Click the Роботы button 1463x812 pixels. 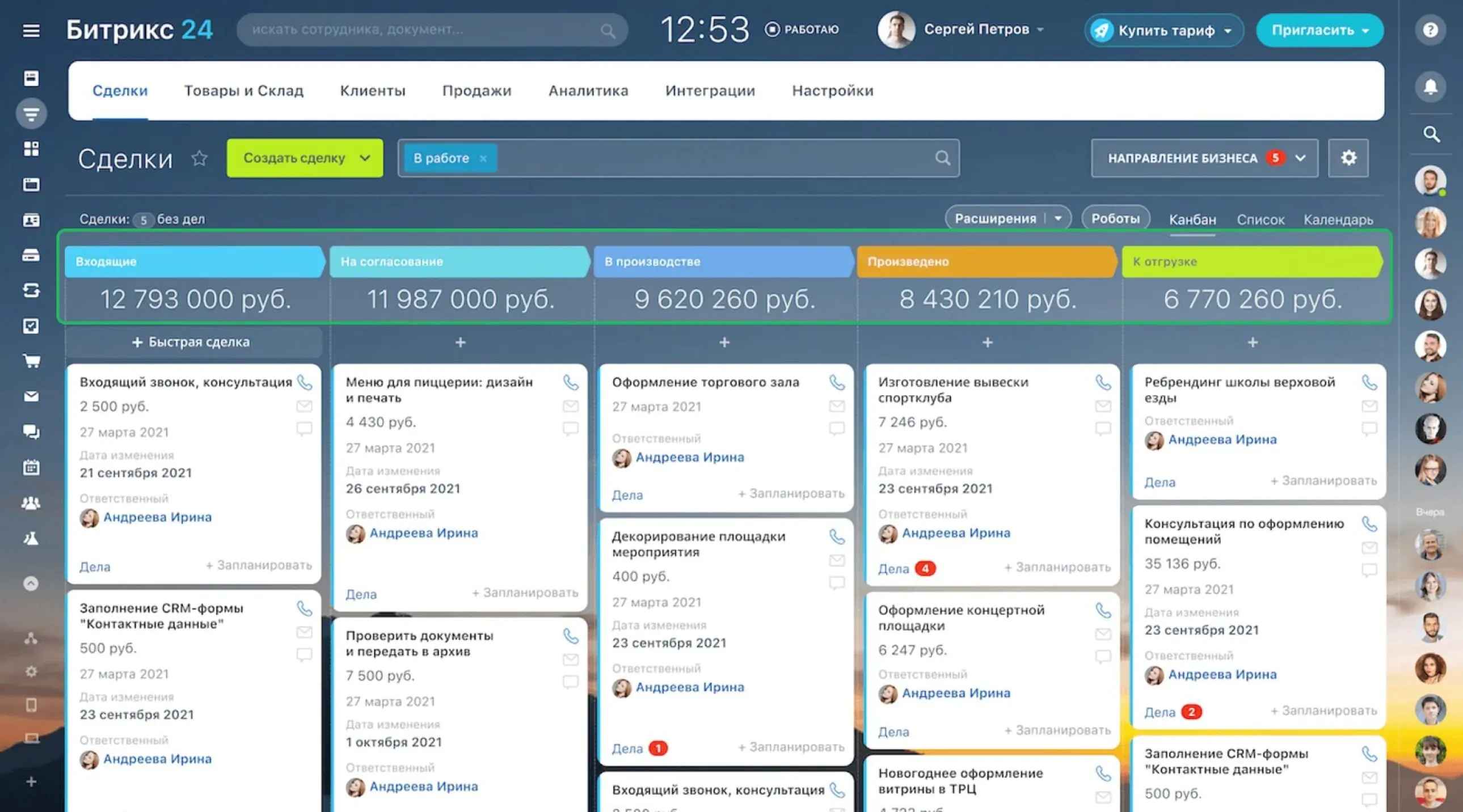pos(1115,219)
